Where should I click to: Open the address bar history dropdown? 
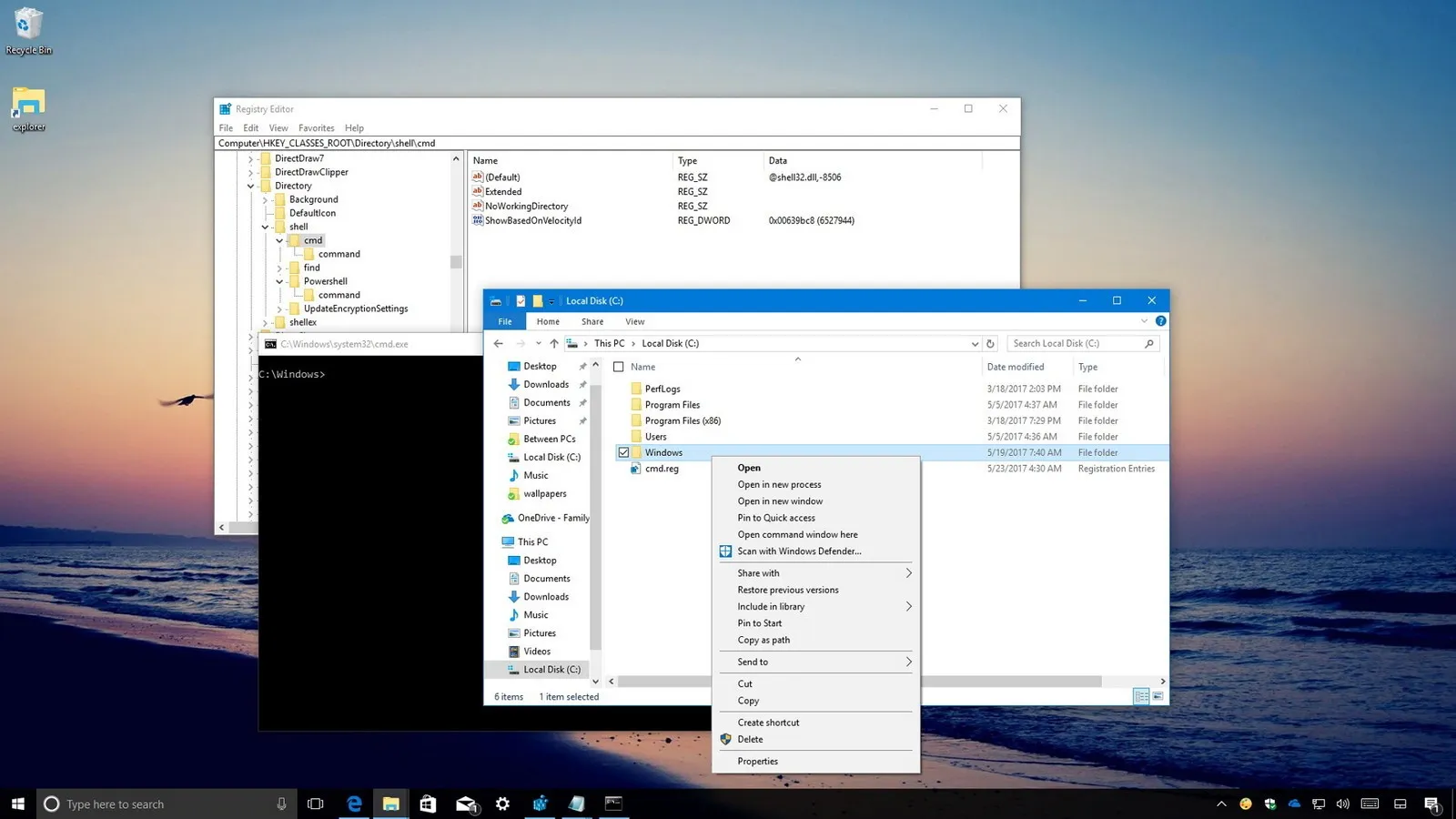[975, 343]
